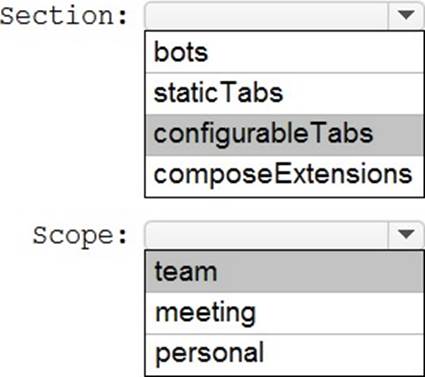Select the highlighted team scope option
Viewport: 425px width, 377px height.
[x=285, y=272]
